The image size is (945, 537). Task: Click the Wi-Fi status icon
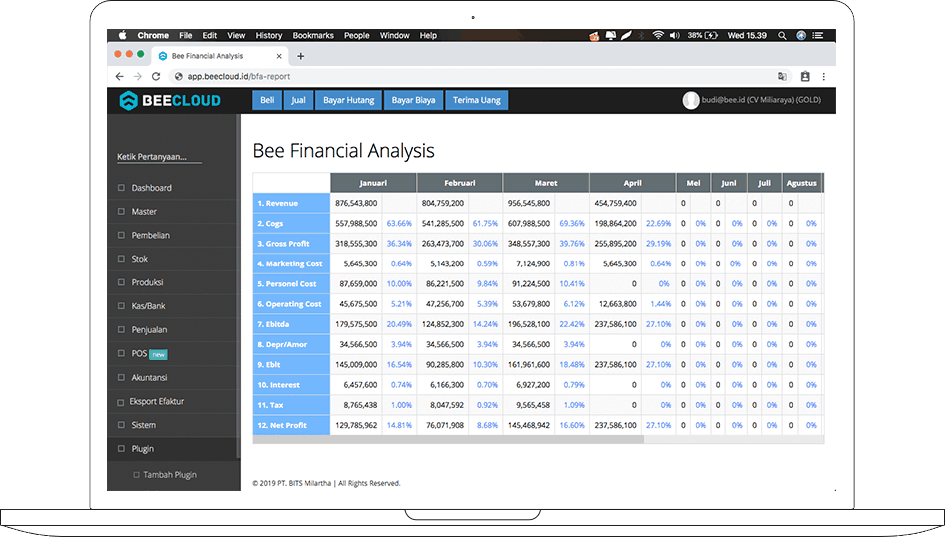pyautogui.click(x=658, y=36)
